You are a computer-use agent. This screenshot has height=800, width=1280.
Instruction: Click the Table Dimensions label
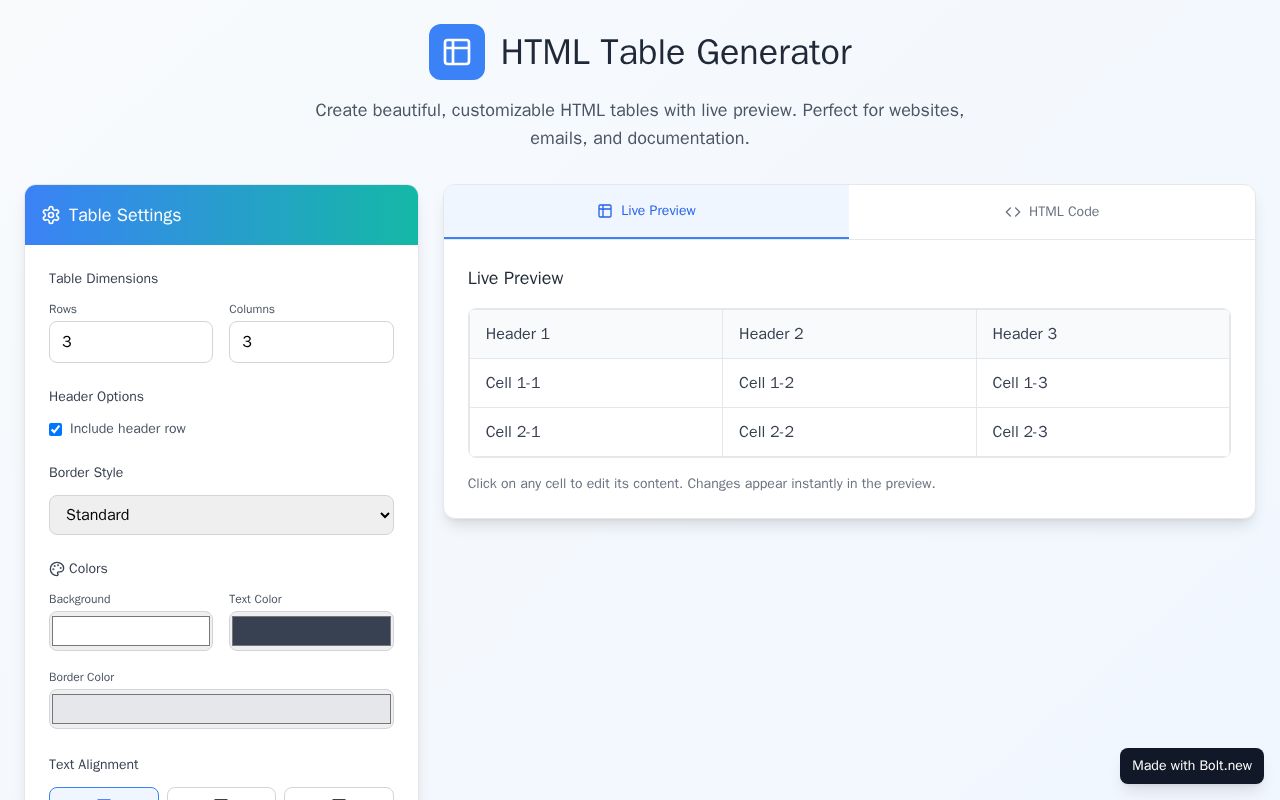click(103, 279)
